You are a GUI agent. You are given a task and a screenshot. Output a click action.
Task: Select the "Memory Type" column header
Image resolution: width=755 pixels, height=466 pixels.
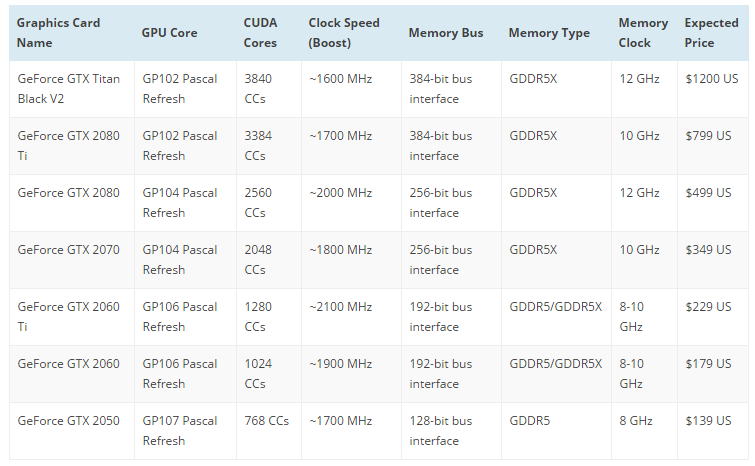549,33
